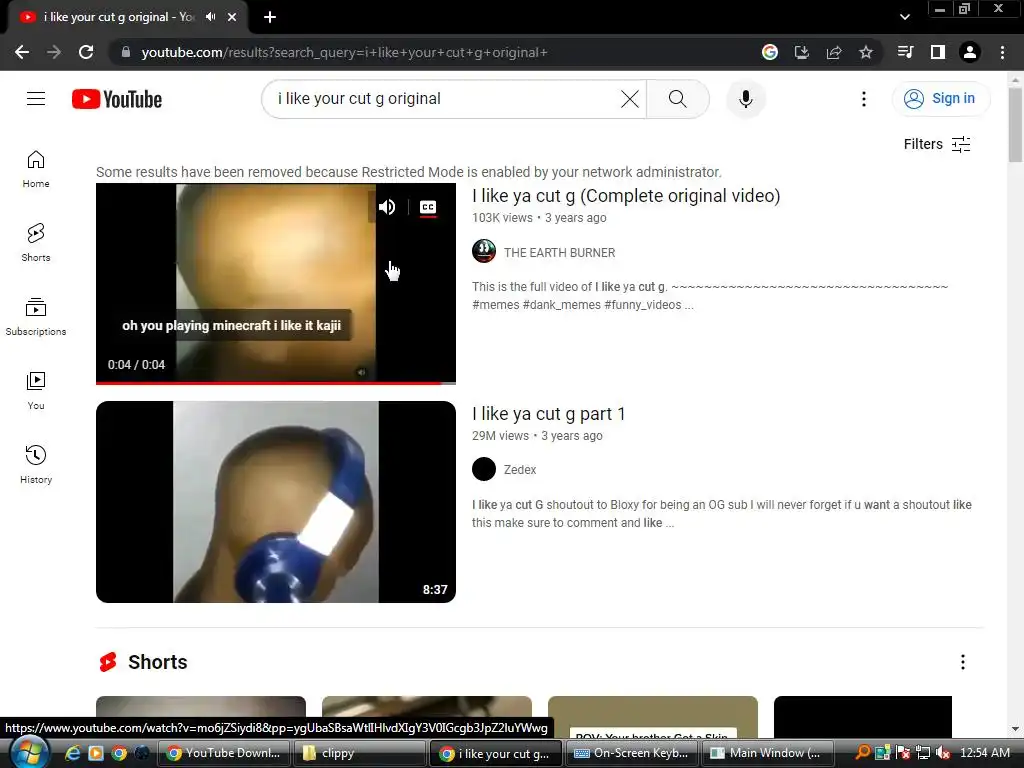Click the magnifier search button
1024x768 pixels.
pyautogui.click(x=678, y=99)
